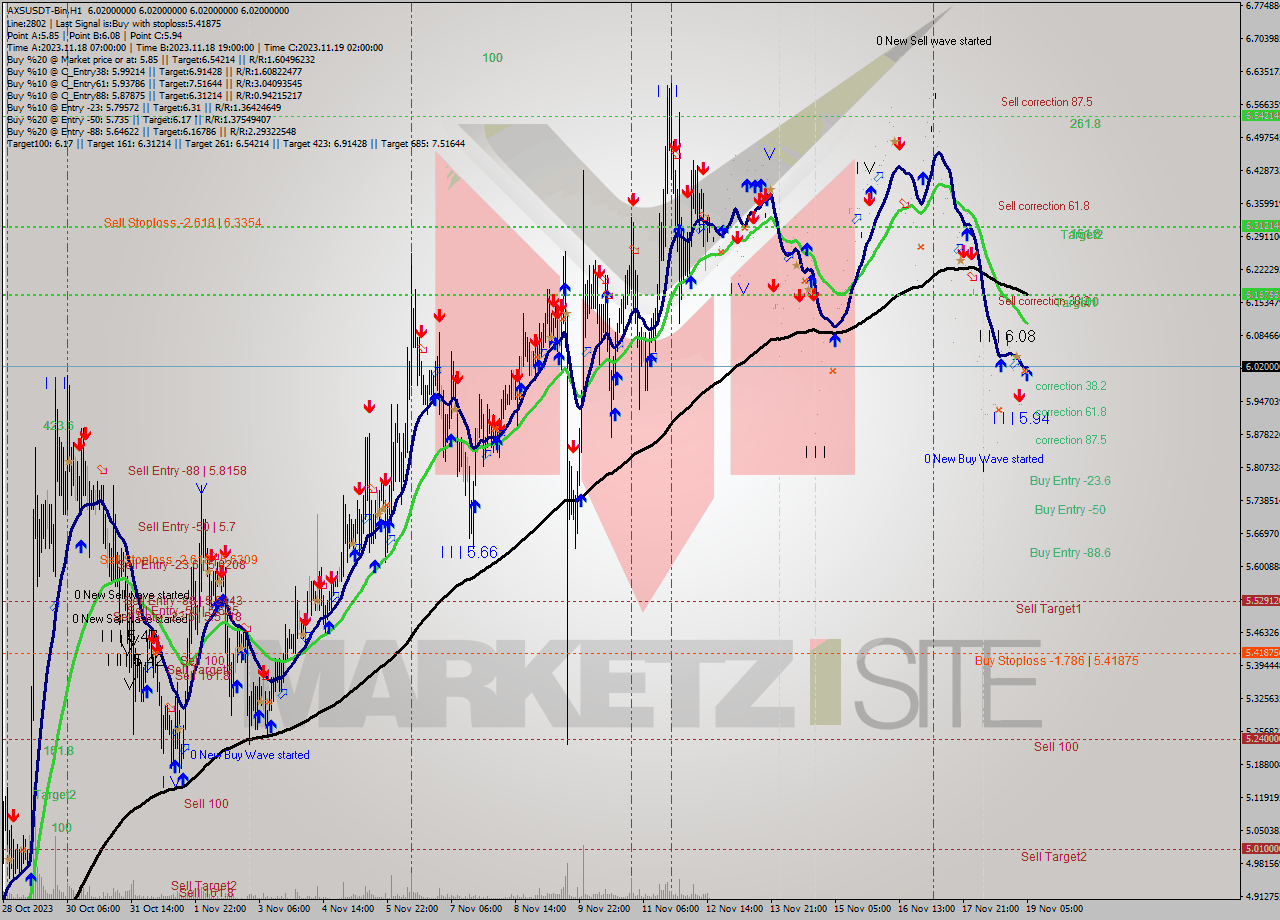The image size is (1280, 920).
Task: Click the 'Time A:2023.11.18 07:00:00' info line
Action: coord(195,47)
